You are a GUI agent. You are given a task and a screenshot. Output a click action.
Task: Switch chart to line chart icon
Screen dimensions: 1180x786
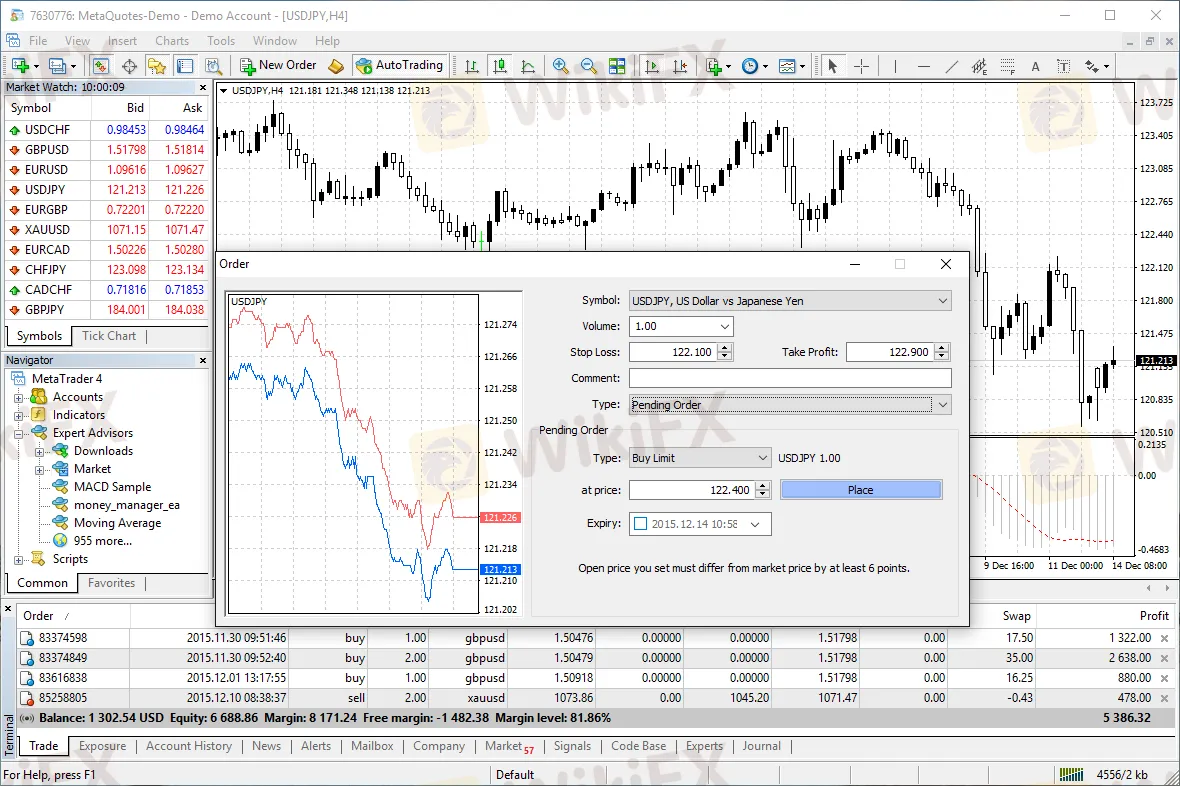pyautogui.click(x=528, y=66)
